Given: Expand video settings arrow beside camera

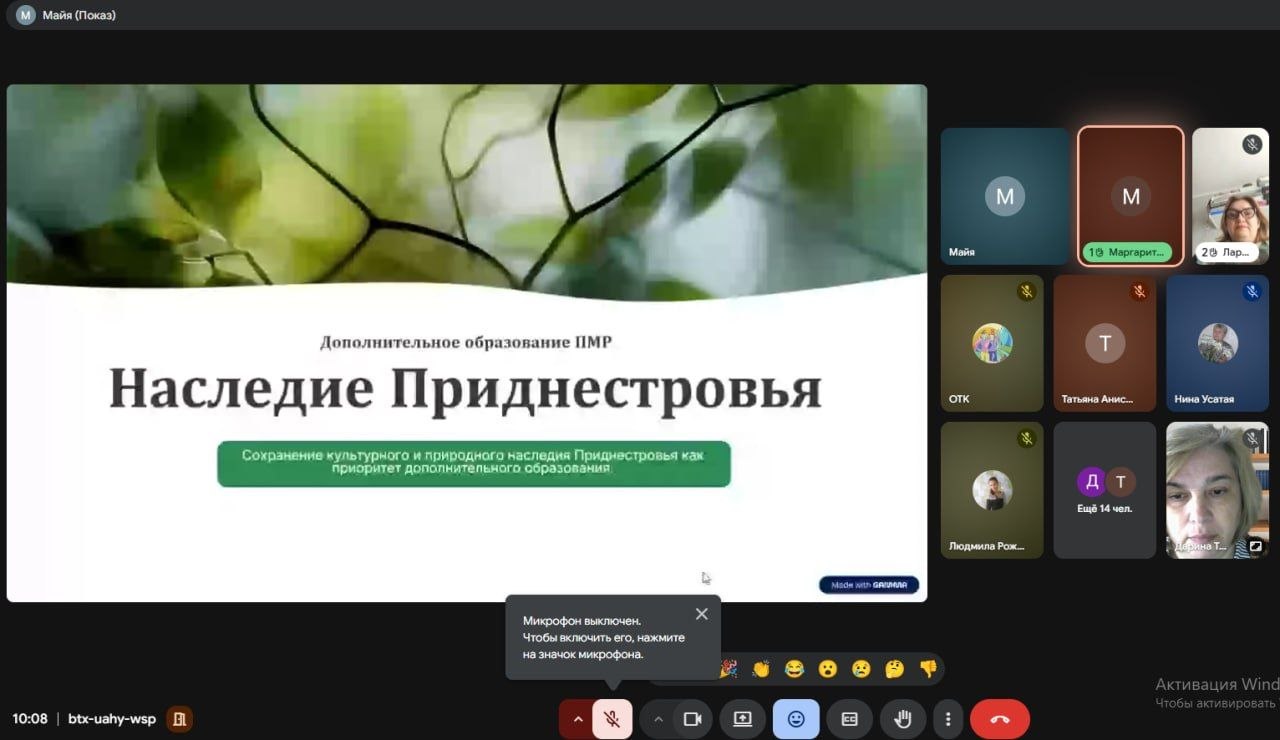Looking at the screenshot, I should pos(657,719).
